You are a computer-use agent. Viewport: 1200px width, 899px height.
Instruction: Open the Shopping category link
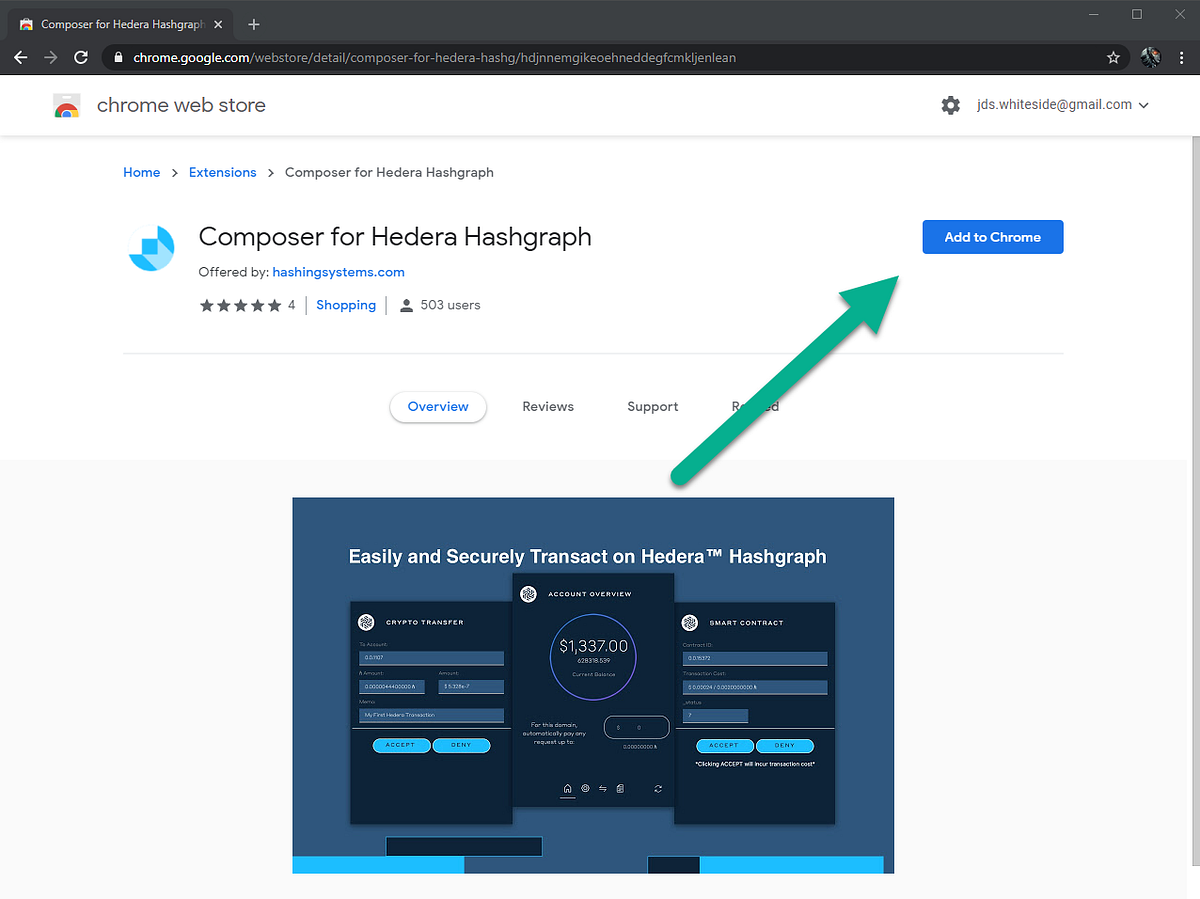[346, 304]
